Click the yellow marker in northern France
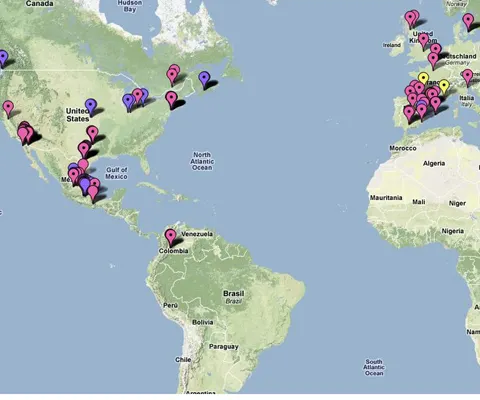Image resolution: width=480 pixels, height=400 pixels. point(423,79)
